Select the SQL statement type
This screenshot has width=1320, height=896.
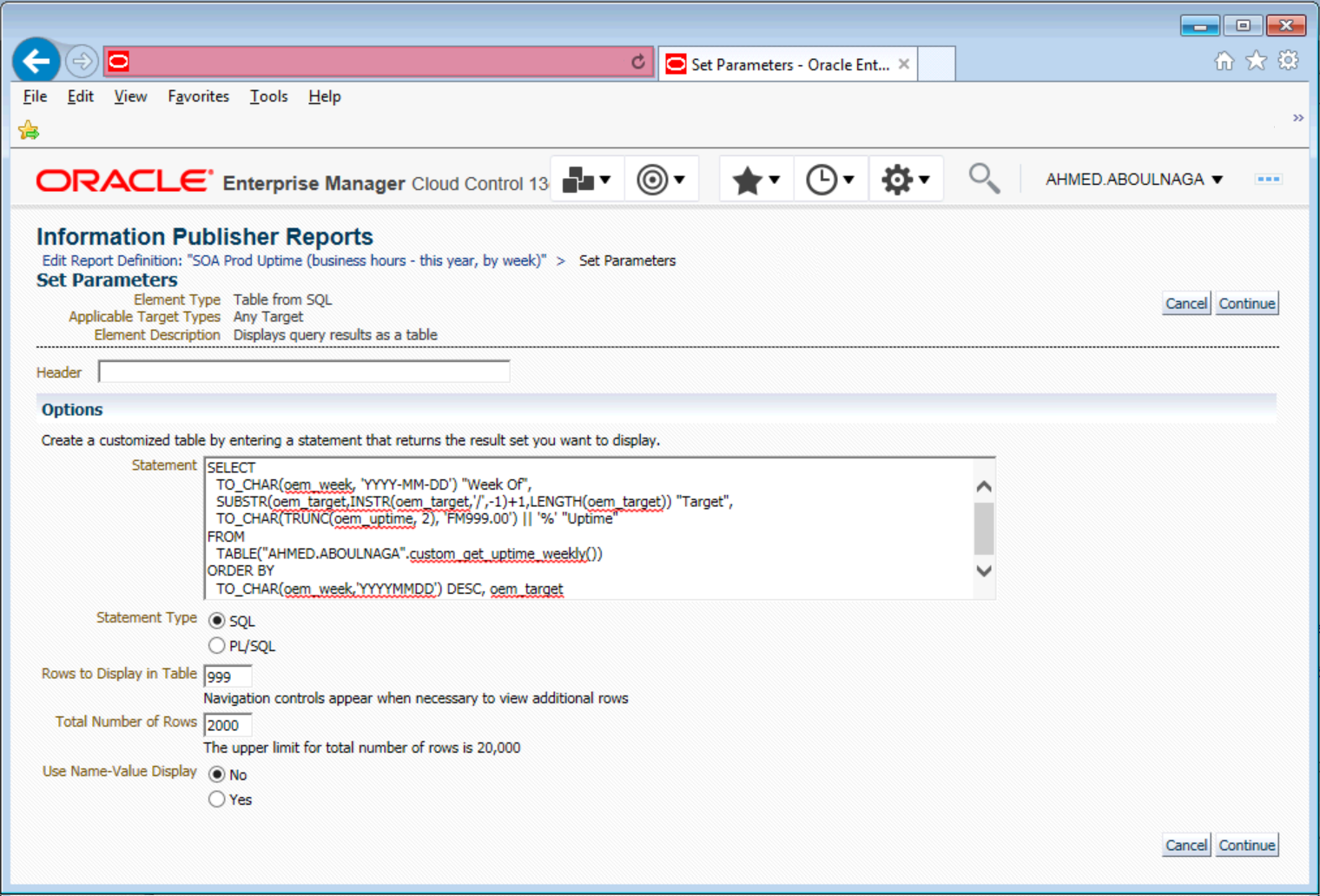[217, 621]
